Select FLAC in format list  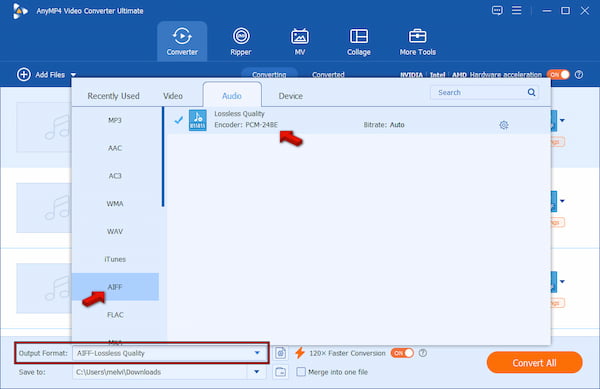click(x=115, y=314)
